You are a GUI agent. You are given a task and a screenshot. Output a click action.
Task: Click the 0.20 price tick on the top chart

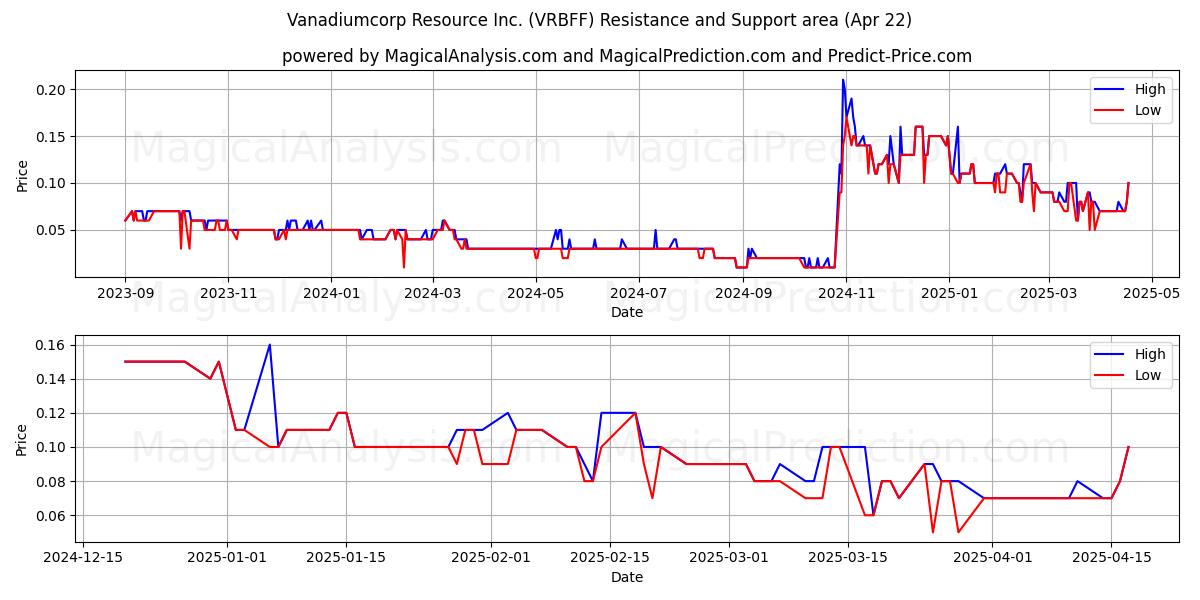click(x=52, y=90)
